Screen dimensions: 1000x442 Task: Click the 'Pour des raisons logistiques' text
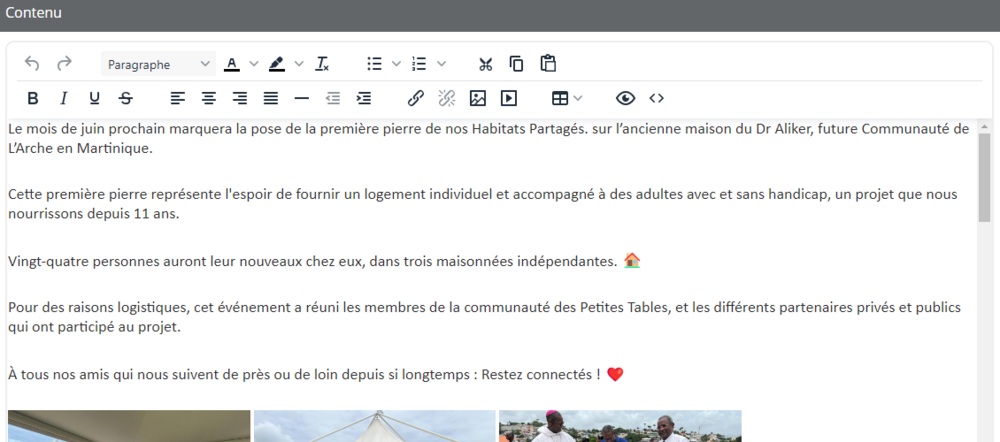(x=98, y=308)
